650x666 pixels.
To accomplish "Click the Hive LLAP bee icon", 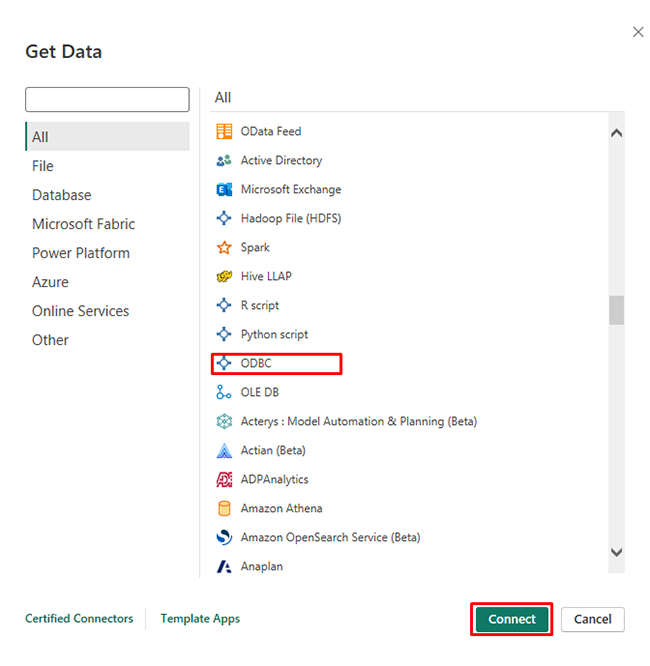I will coord(224,277).
